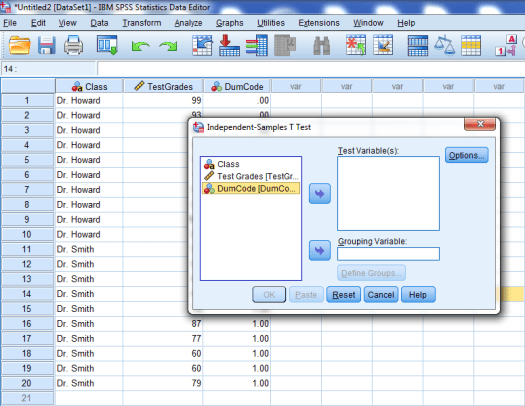Move variable to Grouping Variable arrow

click(x=320, y=250)
